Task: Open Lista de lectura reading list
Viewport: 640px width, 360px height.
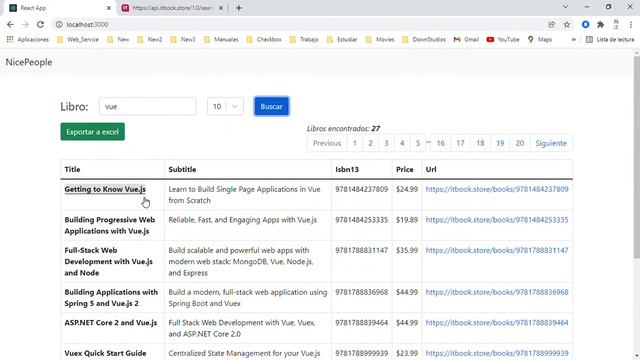Action: pyautogui.click(x=610, y=40)
